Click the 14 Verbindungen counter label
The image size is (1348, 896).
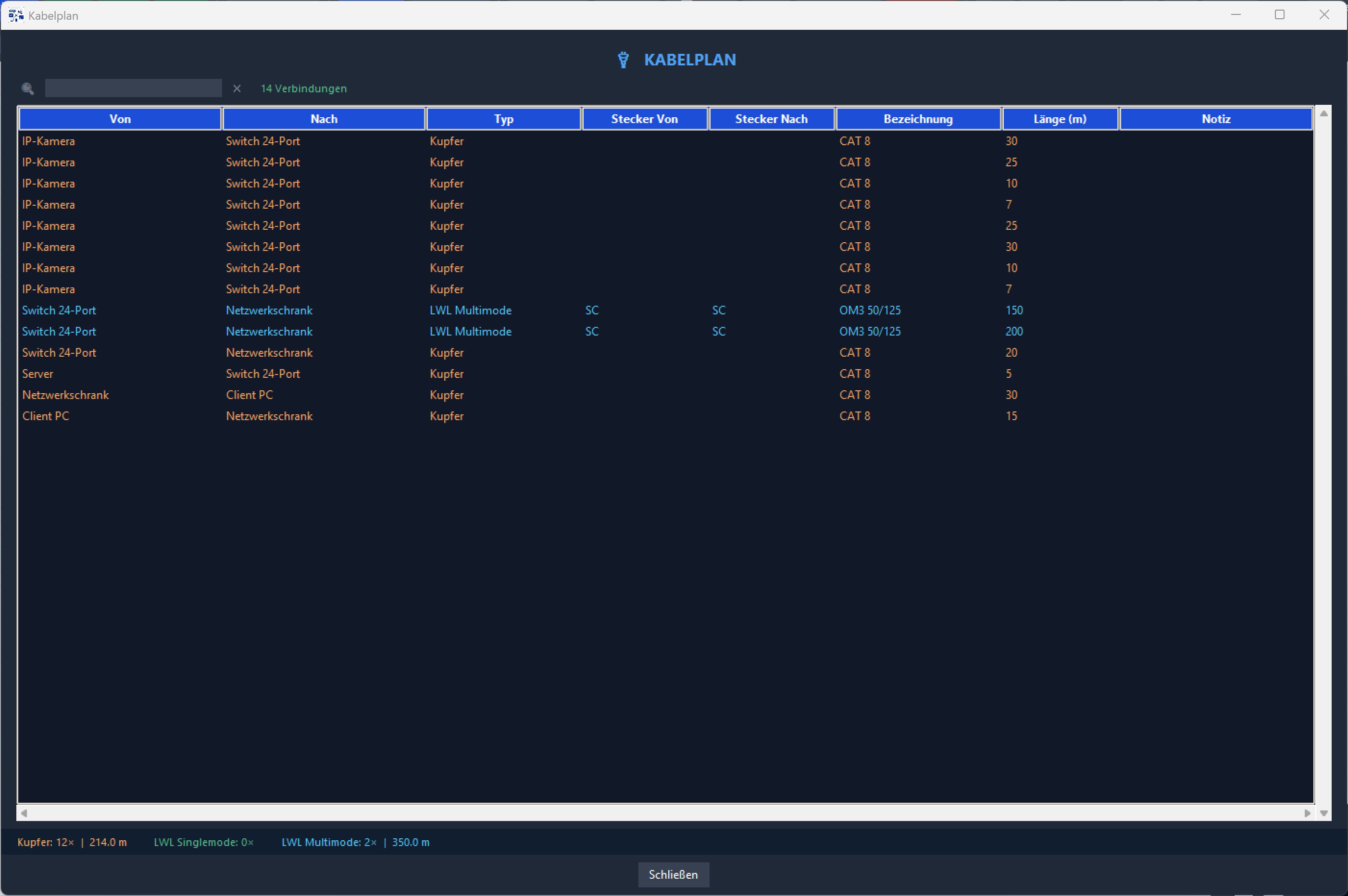click(303, 88)
